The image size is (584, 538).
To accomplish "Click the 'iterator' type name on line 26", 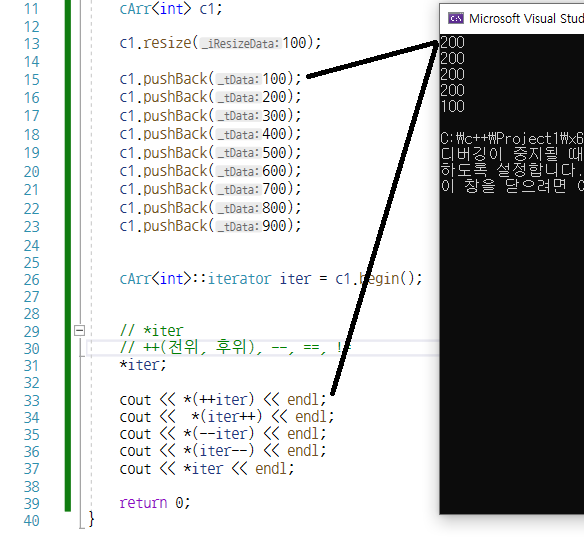I will tap(239, 279).
